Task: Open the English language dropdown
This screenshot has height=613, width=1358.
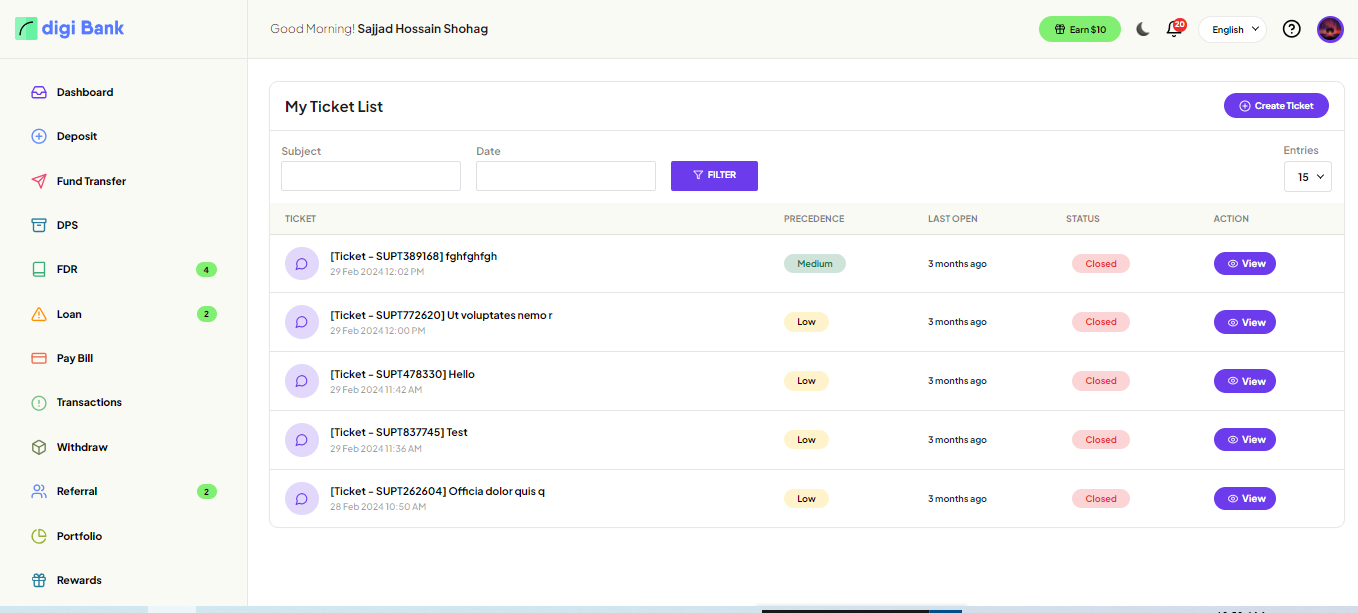Action: tap(1232, 30)
